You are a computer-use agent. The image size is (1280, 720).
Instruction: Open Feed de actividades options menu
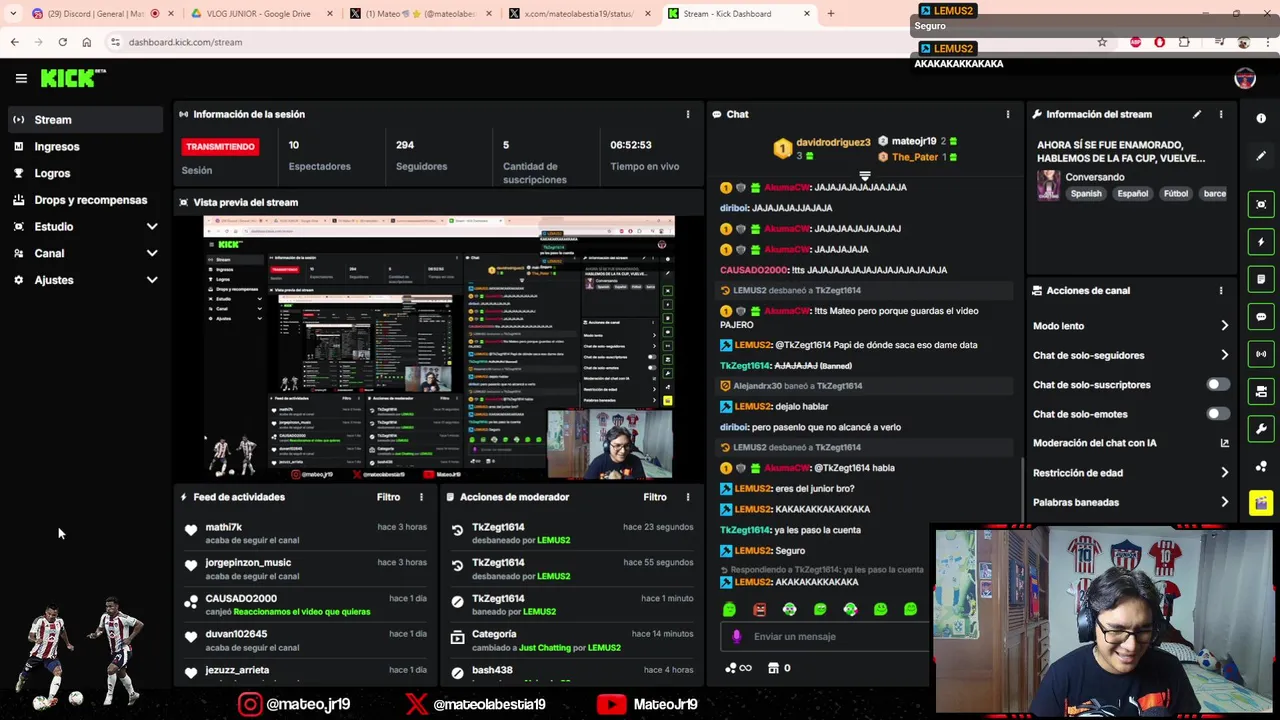(x=421, y=497)
